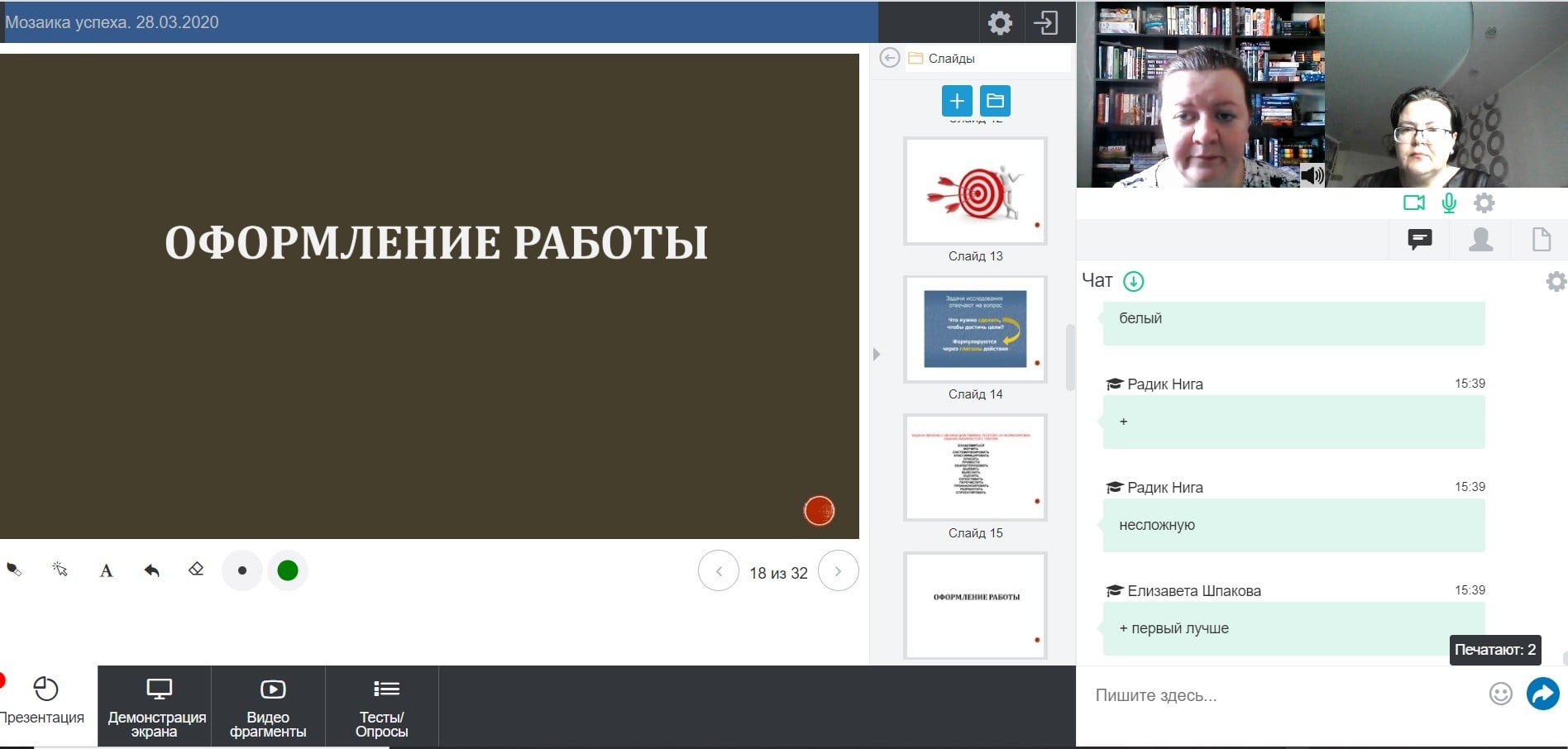1568x749 pixels.
Task: Toggle the webcam on or off
Action: coord(1413,203)
